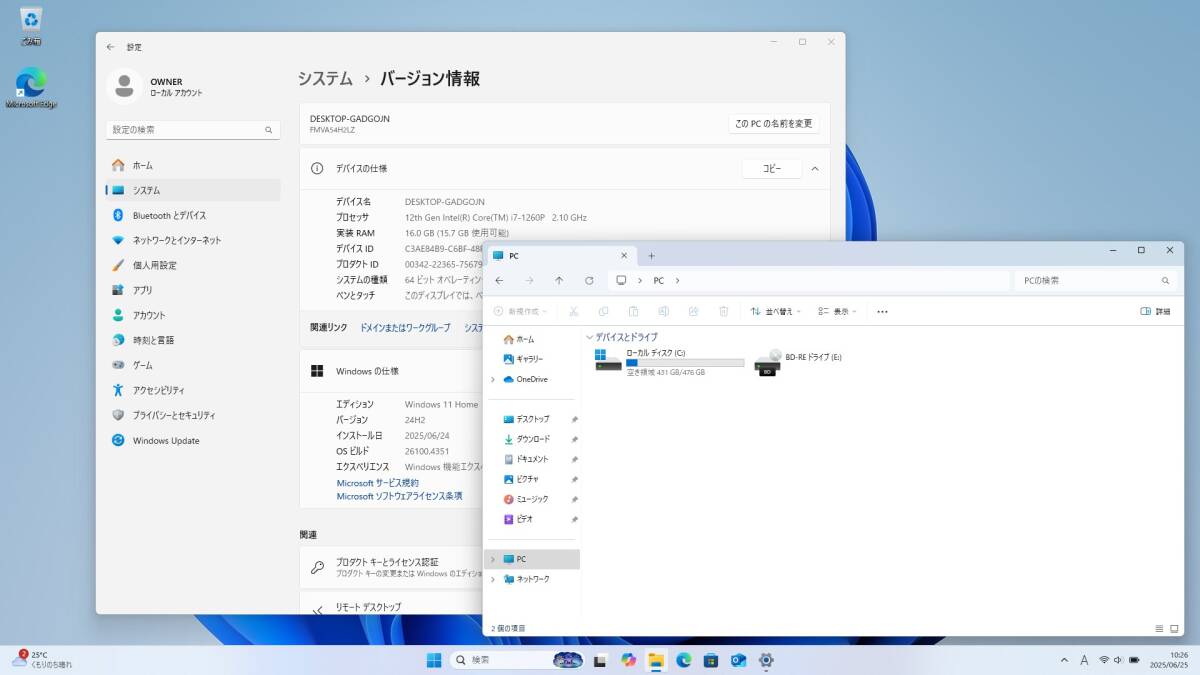The image size is (1200, 675).
Task: Click the up-folder arrow in Explorer
Action: [x=559, y=281]
